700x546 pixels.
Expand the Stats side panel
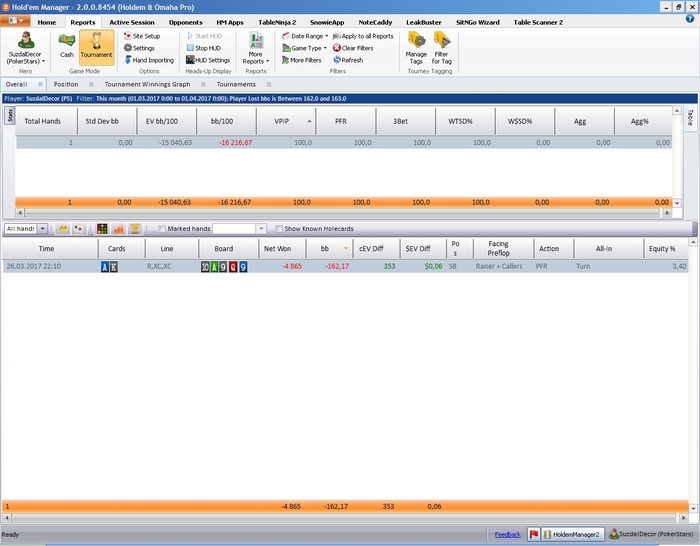point(9,115)
